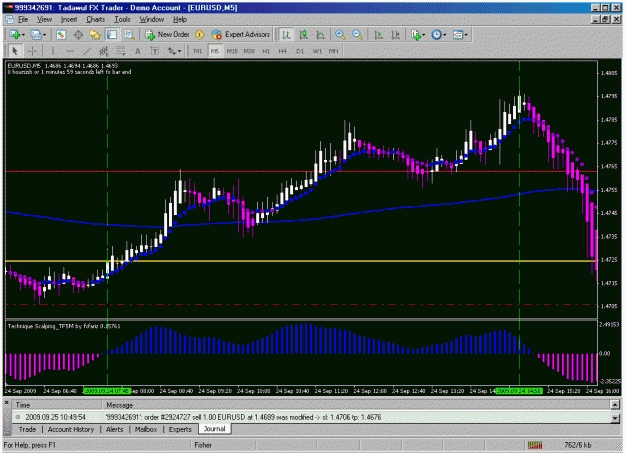
Task: Open the Tools menu
Action: 122,19
